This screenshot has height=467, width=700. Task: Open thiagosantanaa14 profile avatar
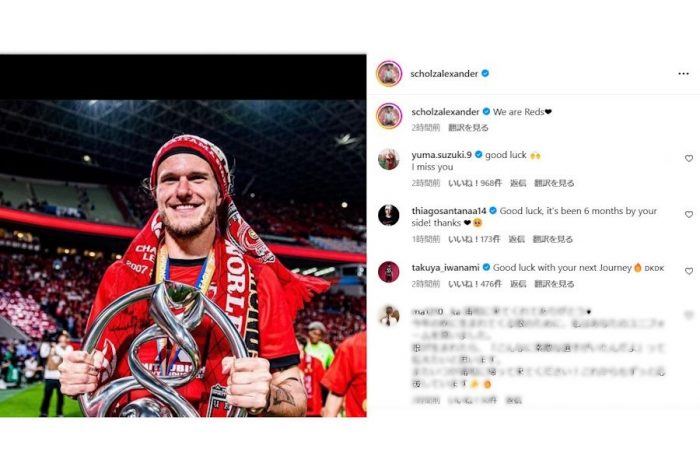389,215
